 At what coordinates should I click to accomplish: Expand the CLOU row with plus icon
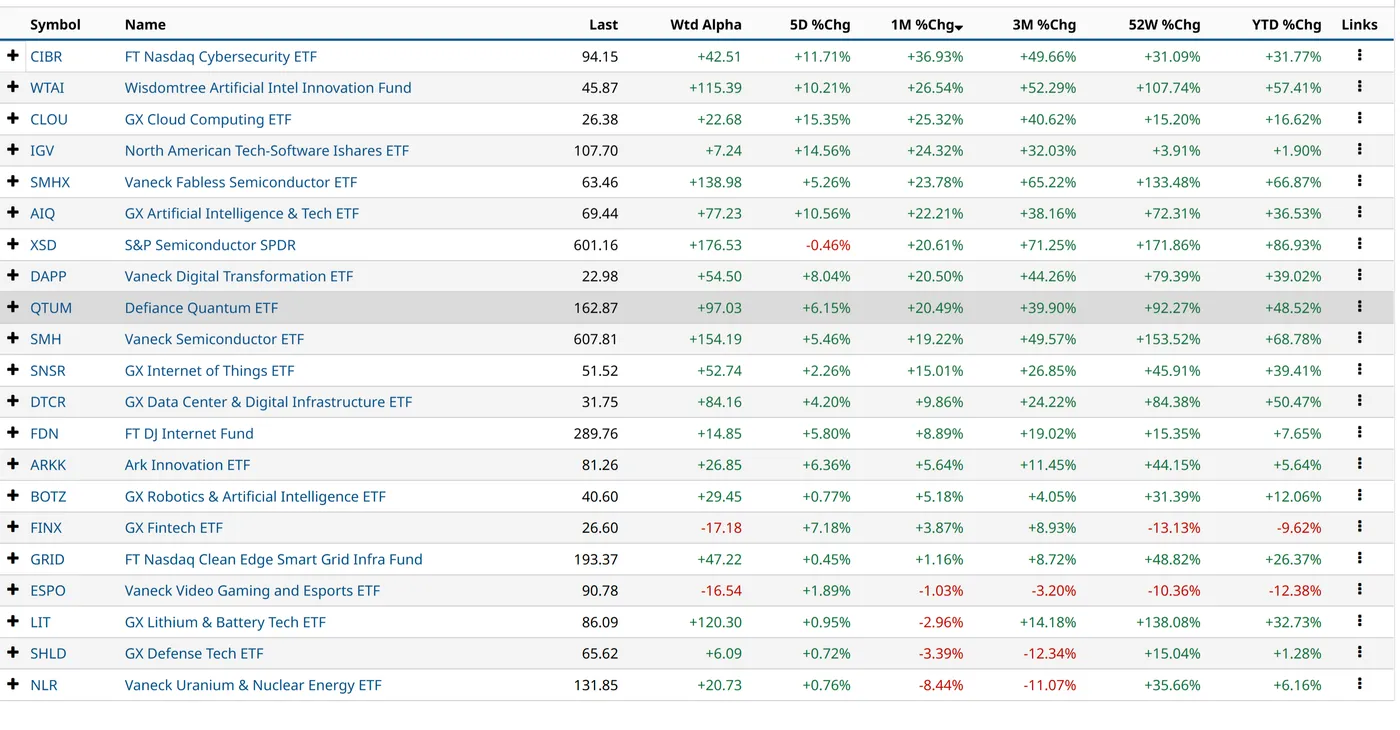pos(13,118)
